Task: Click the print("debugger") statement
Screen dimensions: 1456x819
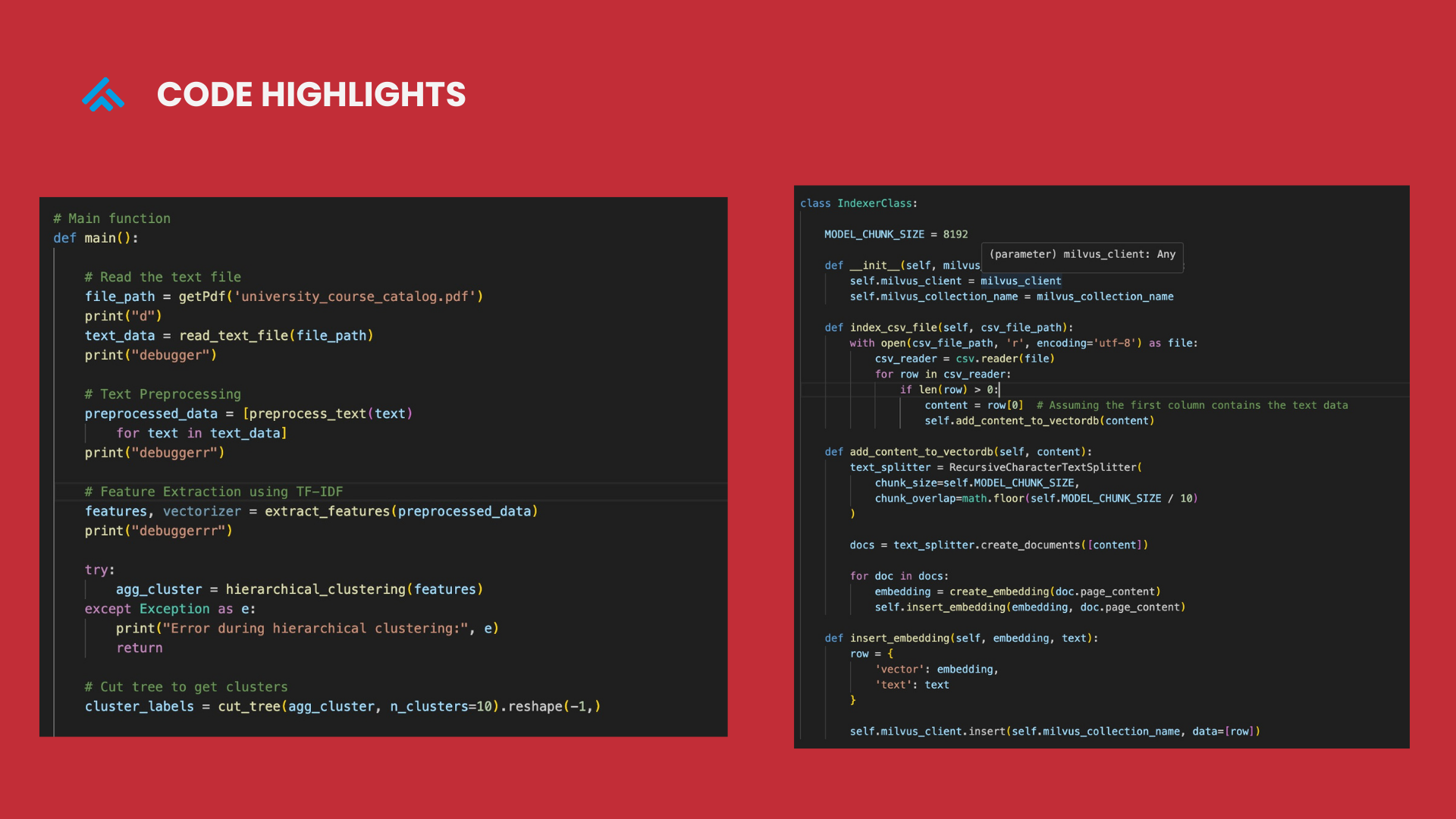Action: [x=150, y=355]
